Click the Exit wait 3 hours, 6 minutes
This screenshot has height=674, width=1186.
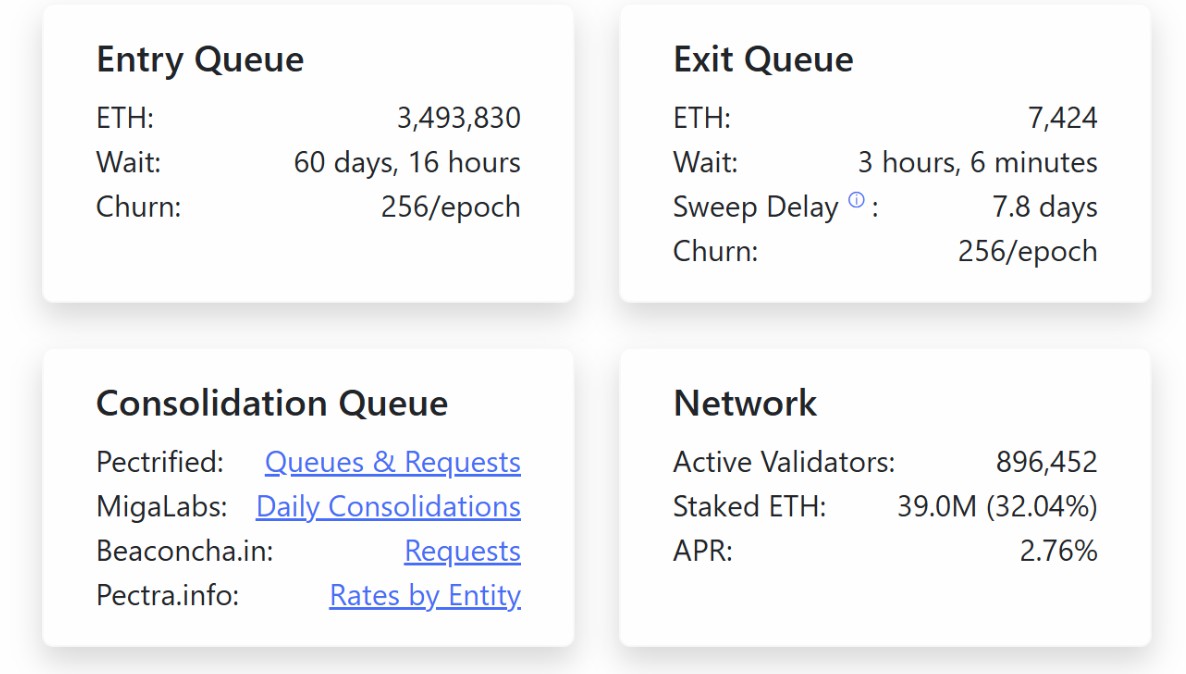coord(977,163)
